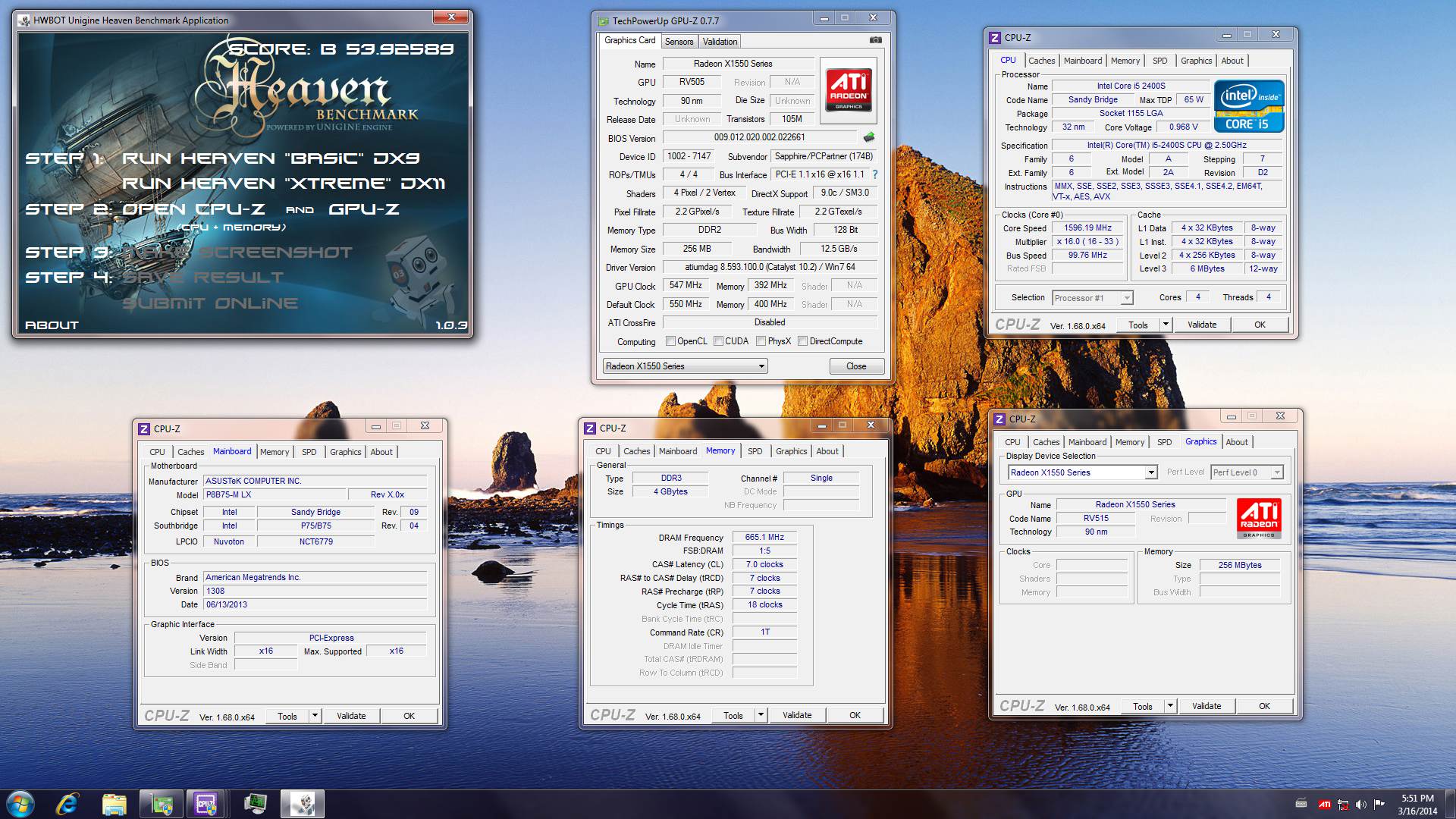The height and width of the screenshot is (819, 1456).
Task: Open Caches tab in CPU-Z CPU window
Action: tap(1041, 61)
